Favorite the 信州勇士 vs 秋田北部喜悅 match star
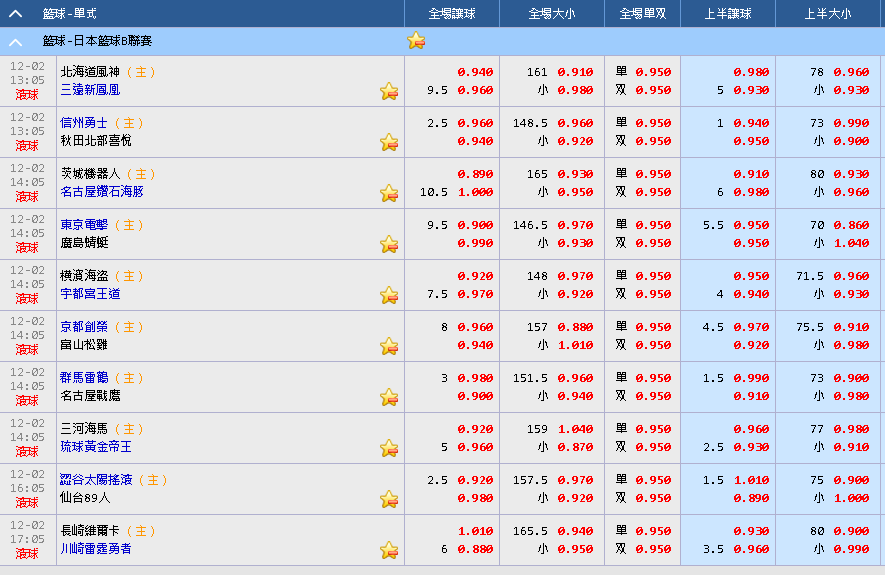885x575 pixels. (x=389, y=142)
